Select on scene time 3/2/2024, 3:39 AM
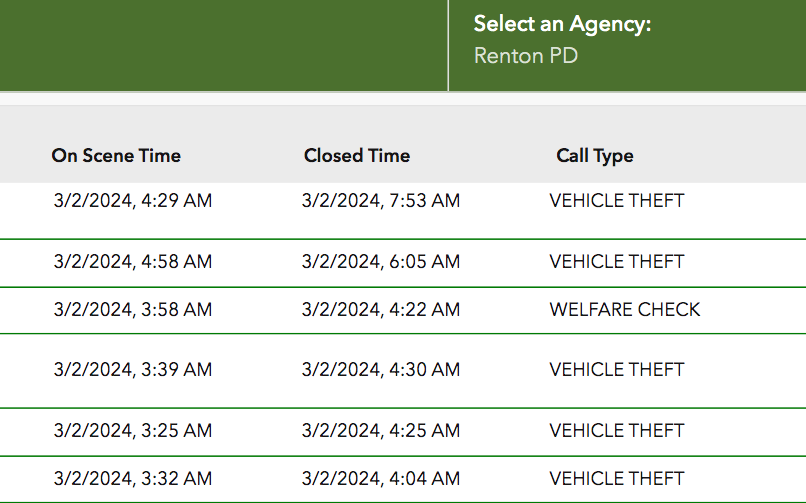 pos(133,370)
